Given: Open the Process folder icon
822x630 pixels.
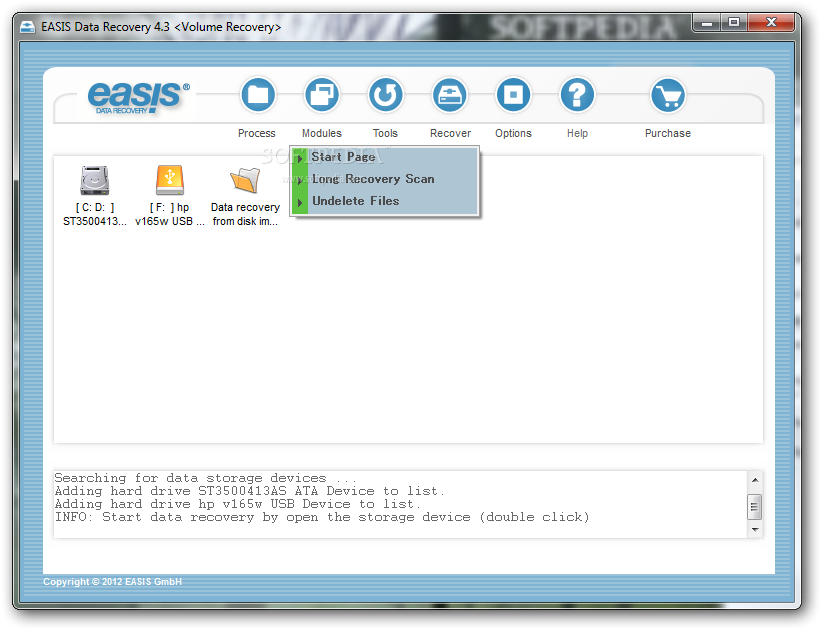Looking at the screenshot, I should click(257, 95).
